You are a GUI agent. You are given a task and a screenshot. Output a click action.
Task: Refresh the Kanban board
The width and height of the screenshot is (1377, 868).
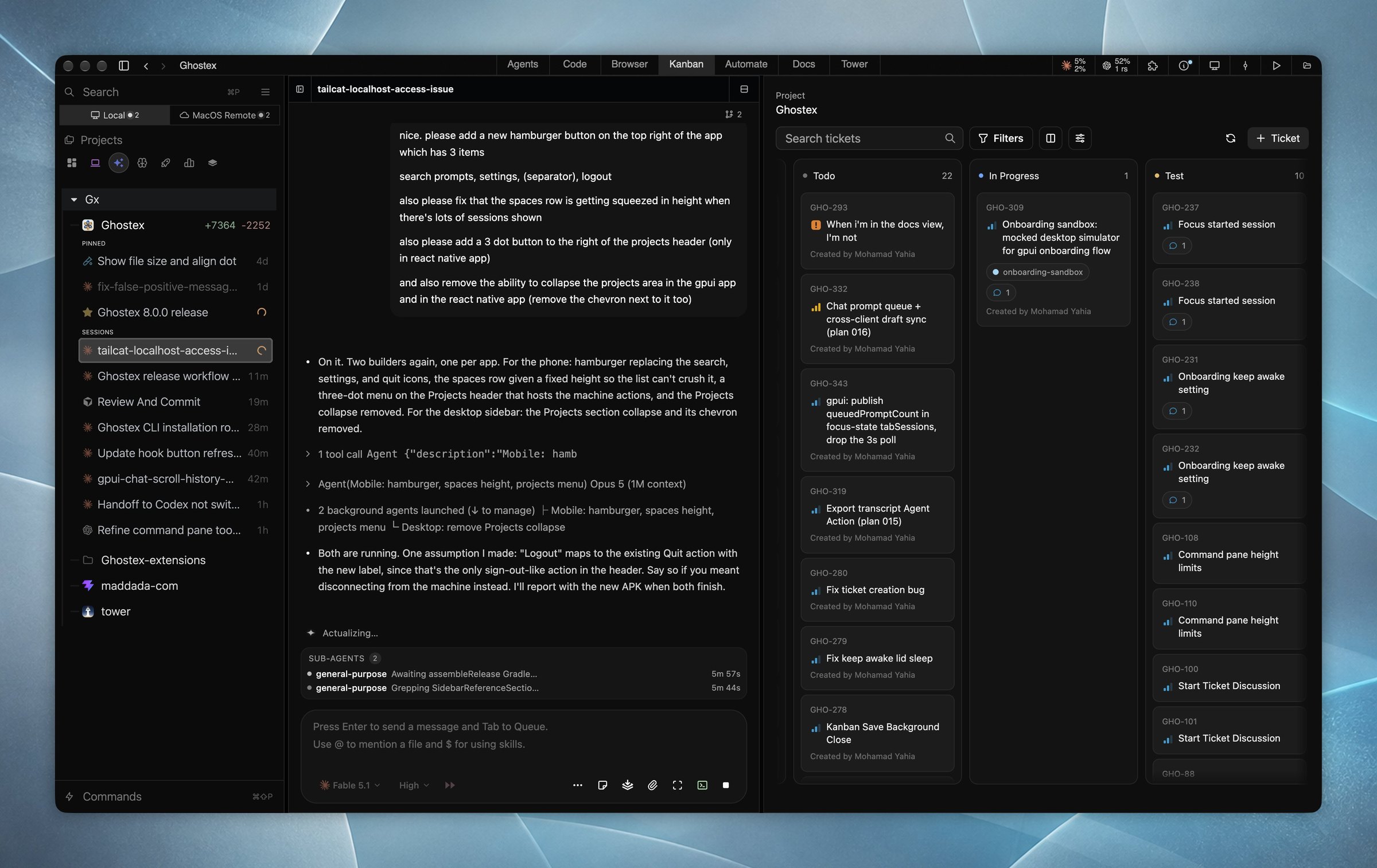click(x=1230, y=138)
